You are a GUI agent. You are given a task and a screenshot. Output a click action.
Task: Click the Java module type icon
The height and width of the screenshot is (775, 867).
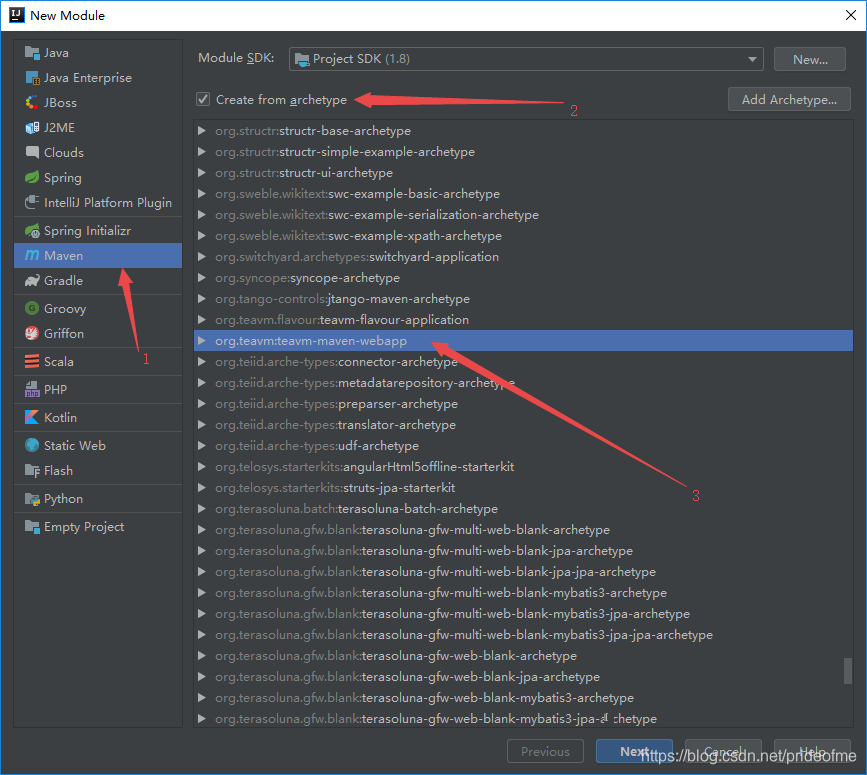click(x=32, y=53)
